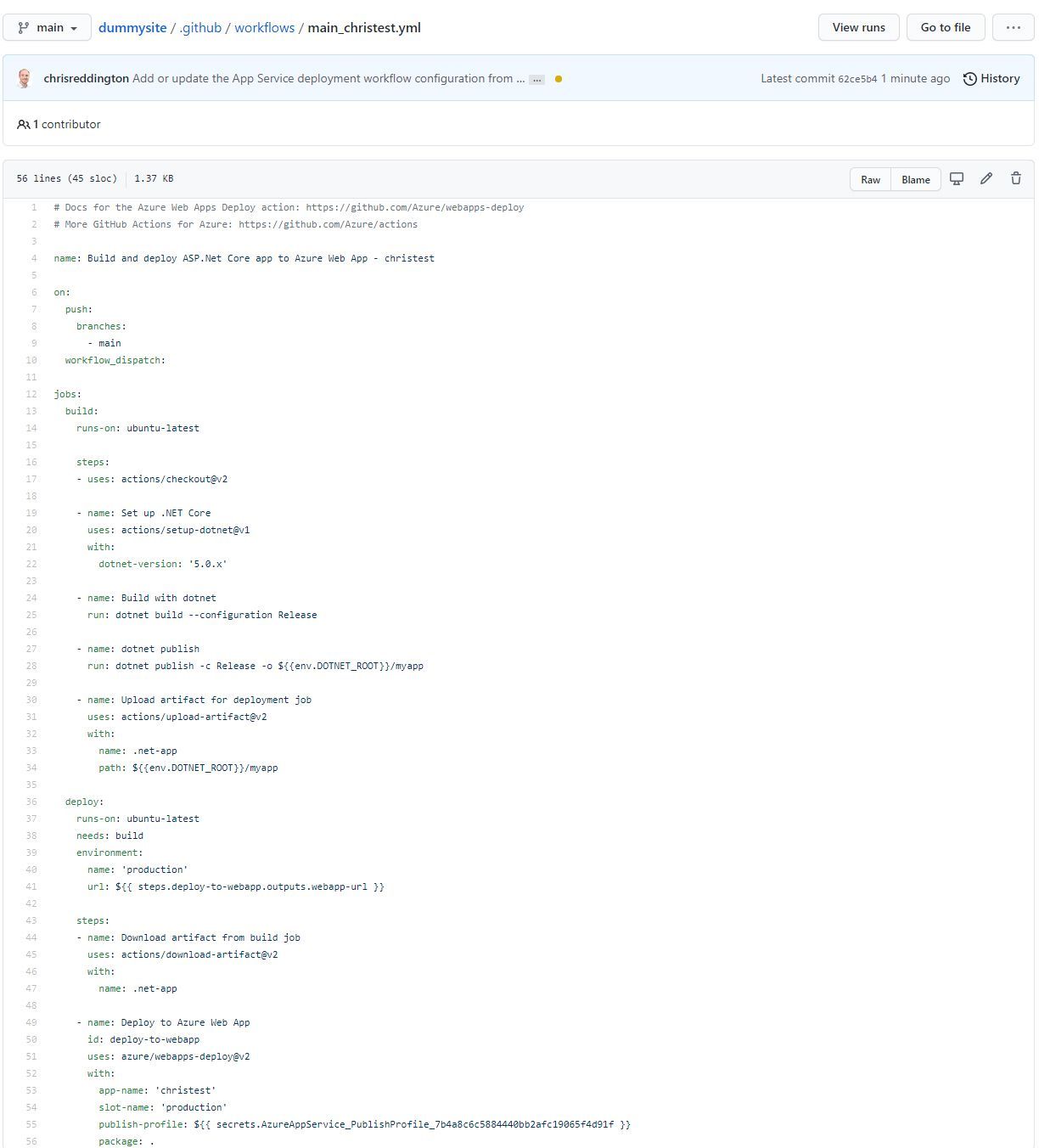
Task: Select line number 4
Action: pos(34,258)
